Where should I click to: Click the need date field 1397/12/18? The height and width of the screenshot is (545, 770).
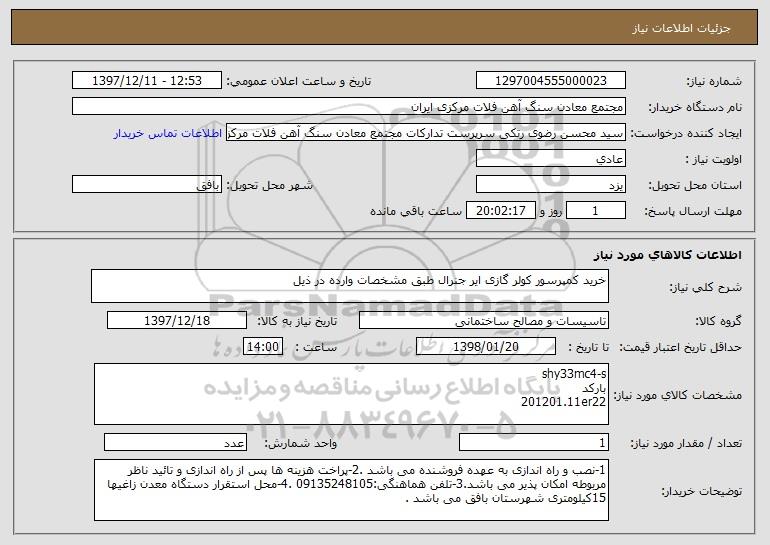pyautogui.click(x=177, y=321)
